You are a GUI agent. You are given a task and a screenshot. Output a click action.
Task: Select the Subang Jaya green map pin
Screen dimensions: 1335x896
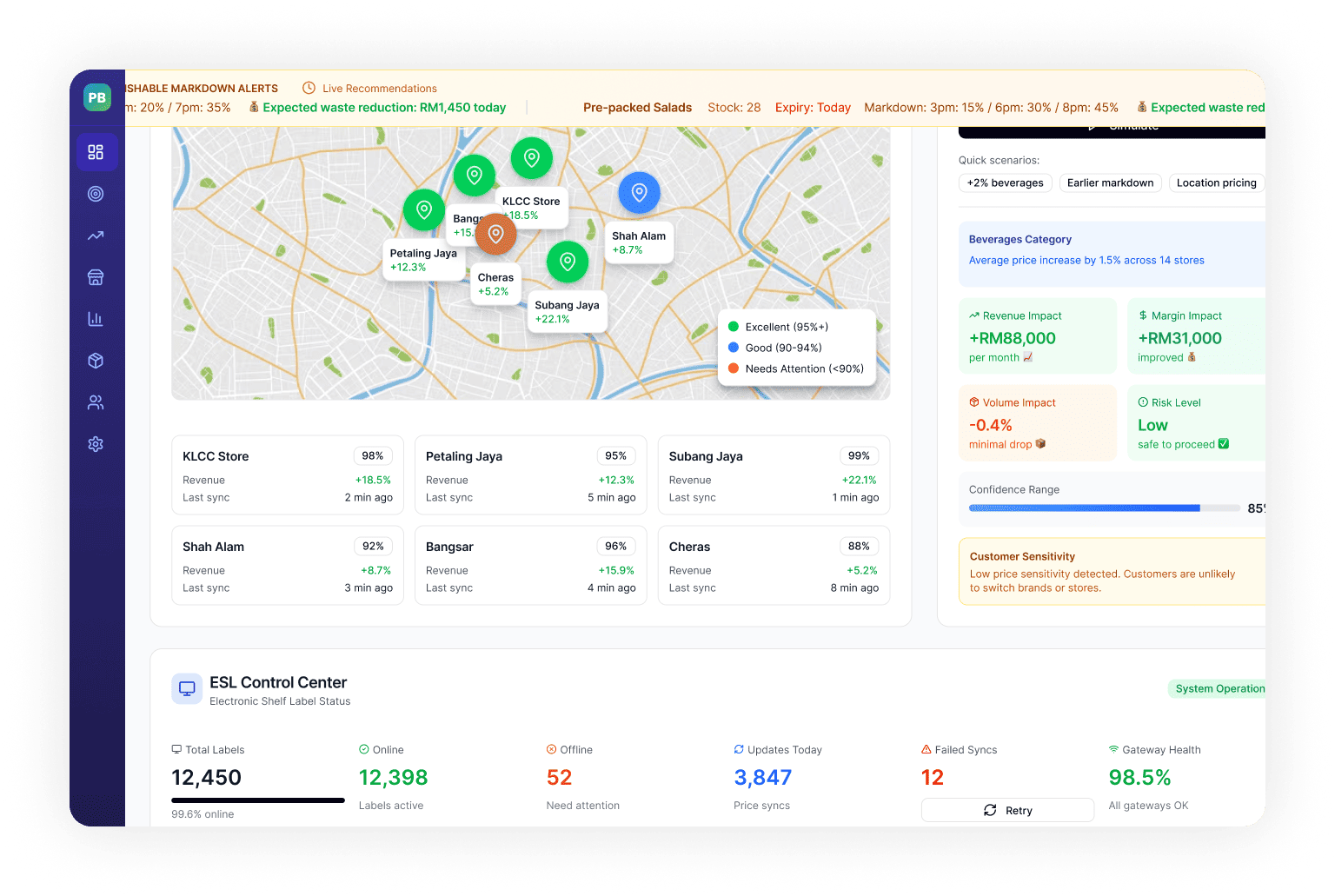568,261
